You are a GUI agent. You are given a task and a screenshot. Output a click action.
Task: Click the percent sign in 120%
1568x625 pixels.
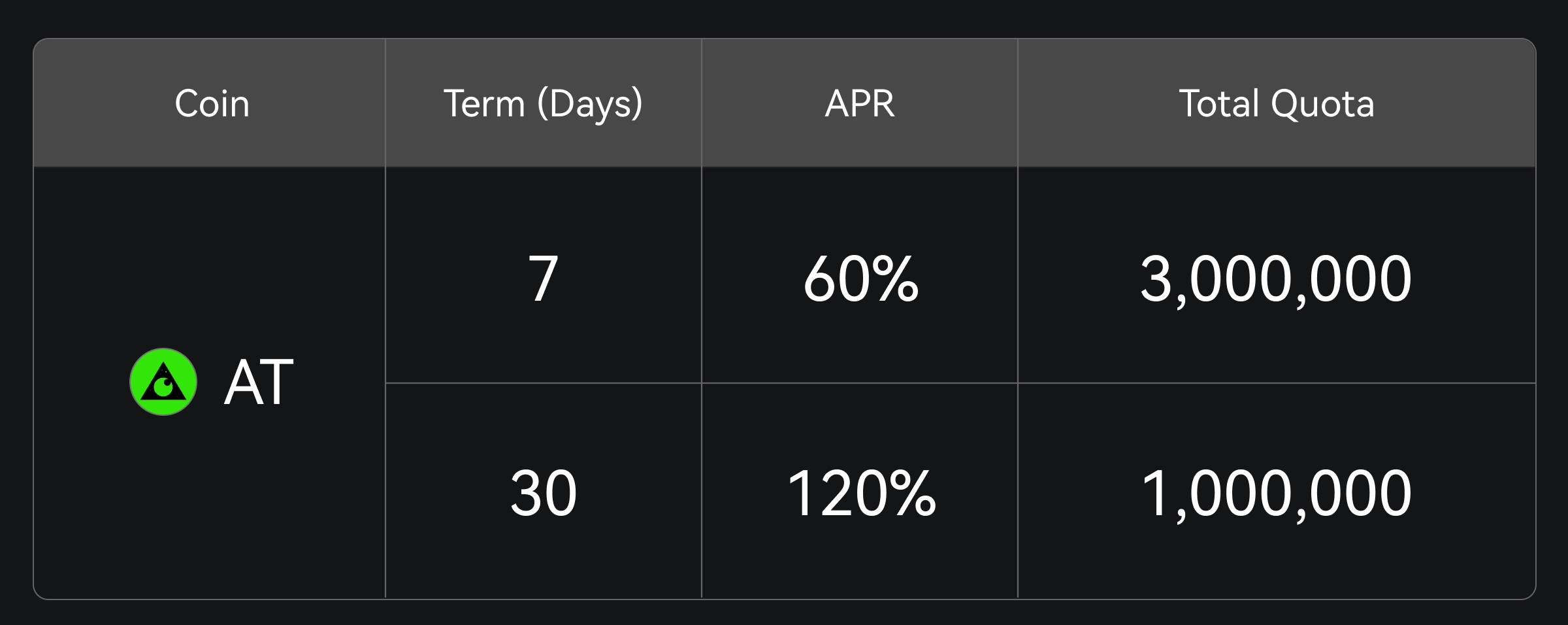[912, 494]
